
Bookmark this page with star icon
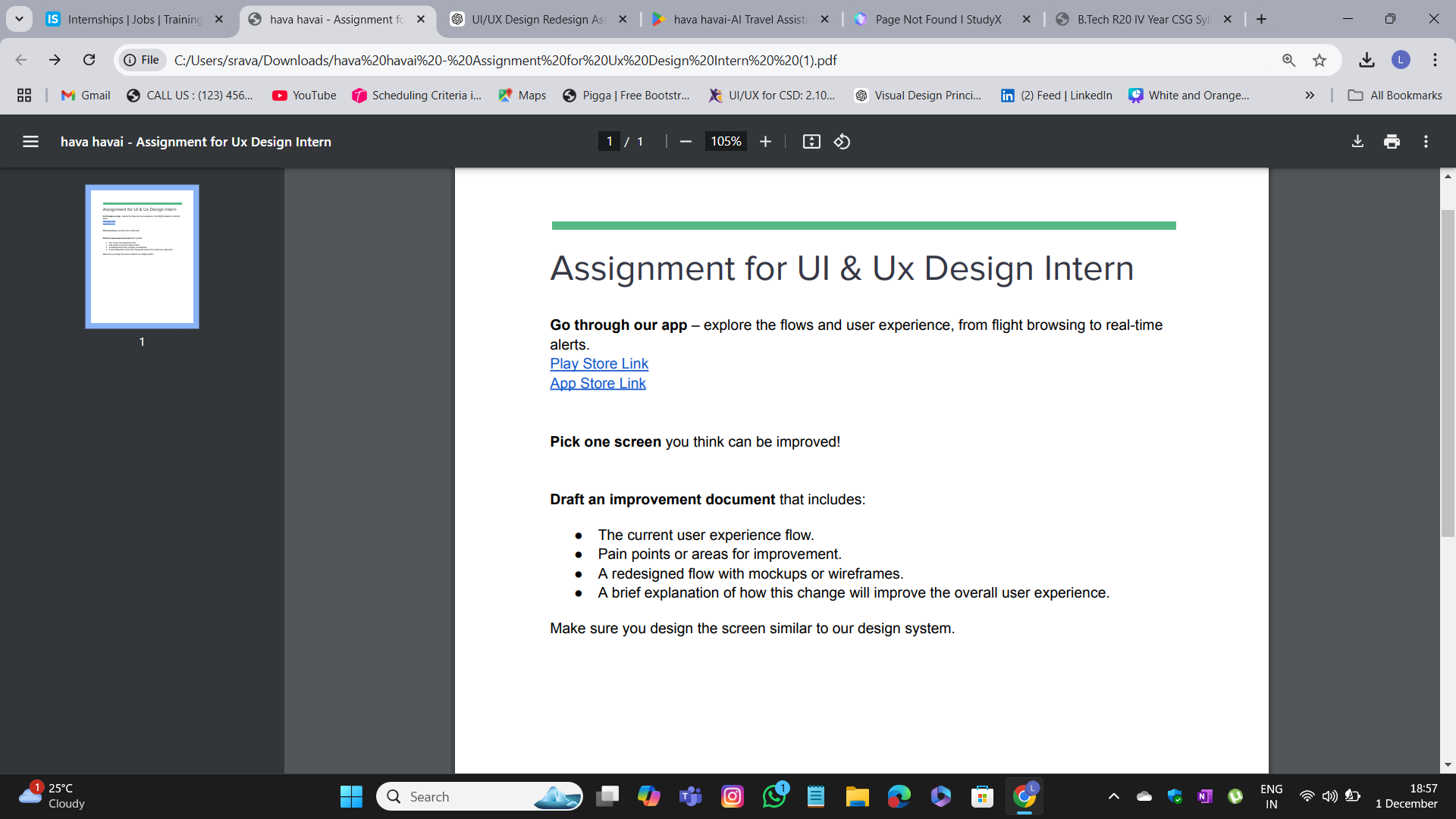click(1319, 60)
